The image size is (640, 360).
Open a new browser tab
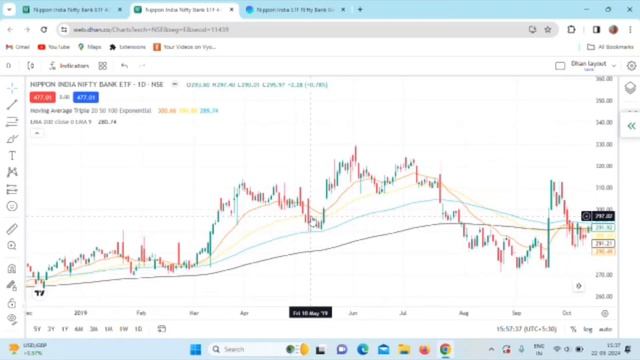coord(360,9)
